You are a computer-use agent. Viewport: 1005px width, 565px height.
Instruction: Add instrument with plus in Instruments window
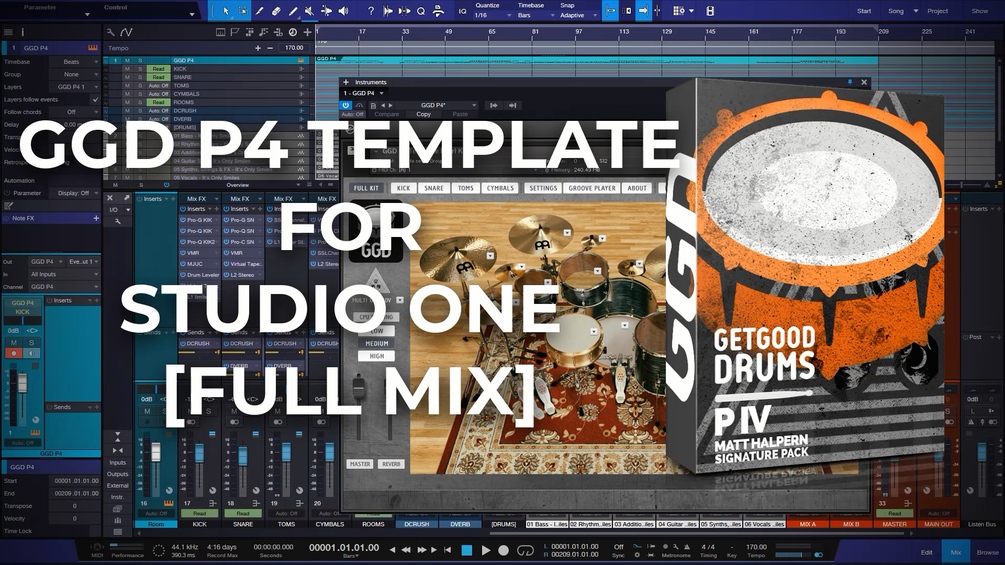[346, 82]
